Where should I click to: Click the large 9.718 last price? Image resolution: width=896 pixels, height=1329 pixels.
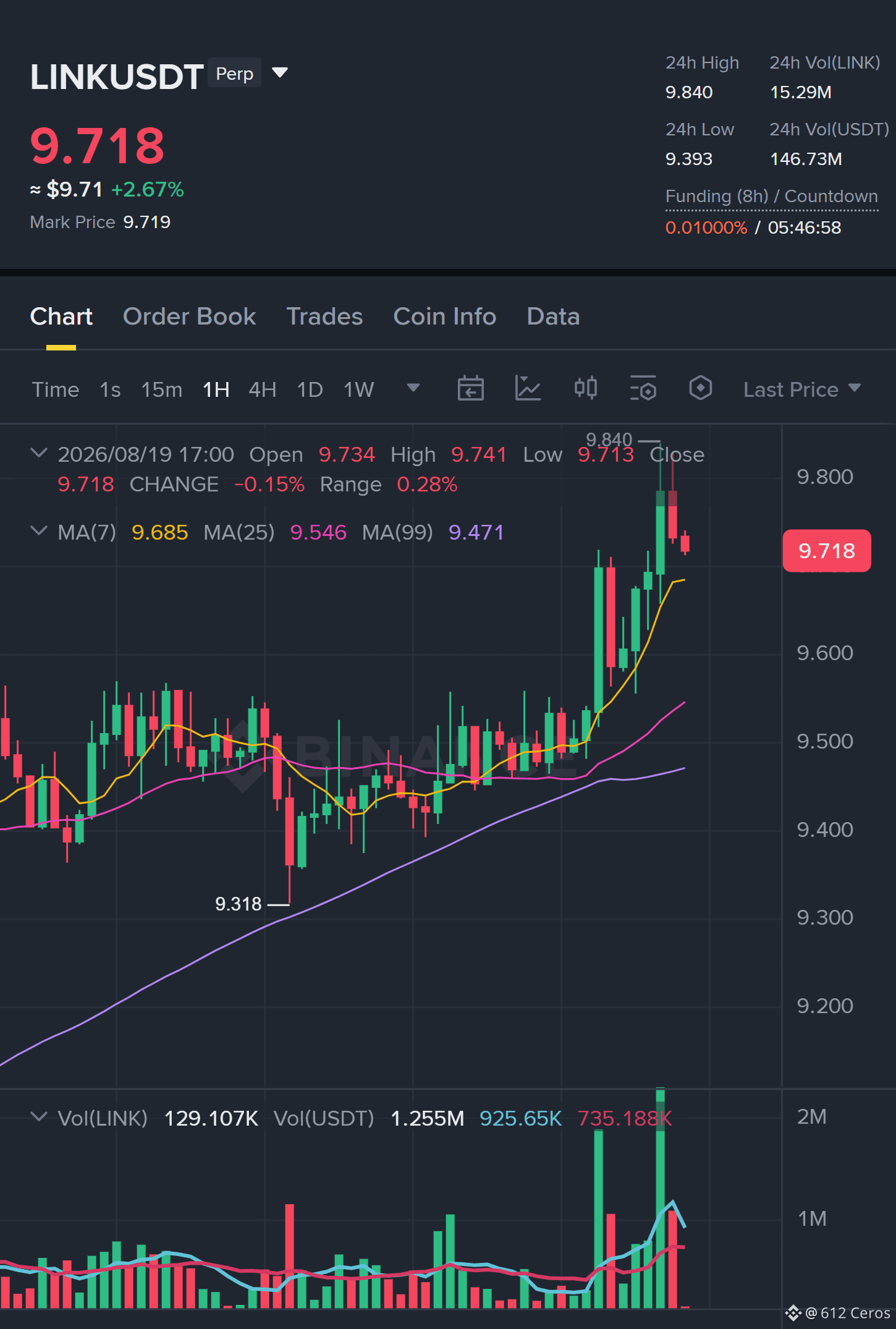98,146
